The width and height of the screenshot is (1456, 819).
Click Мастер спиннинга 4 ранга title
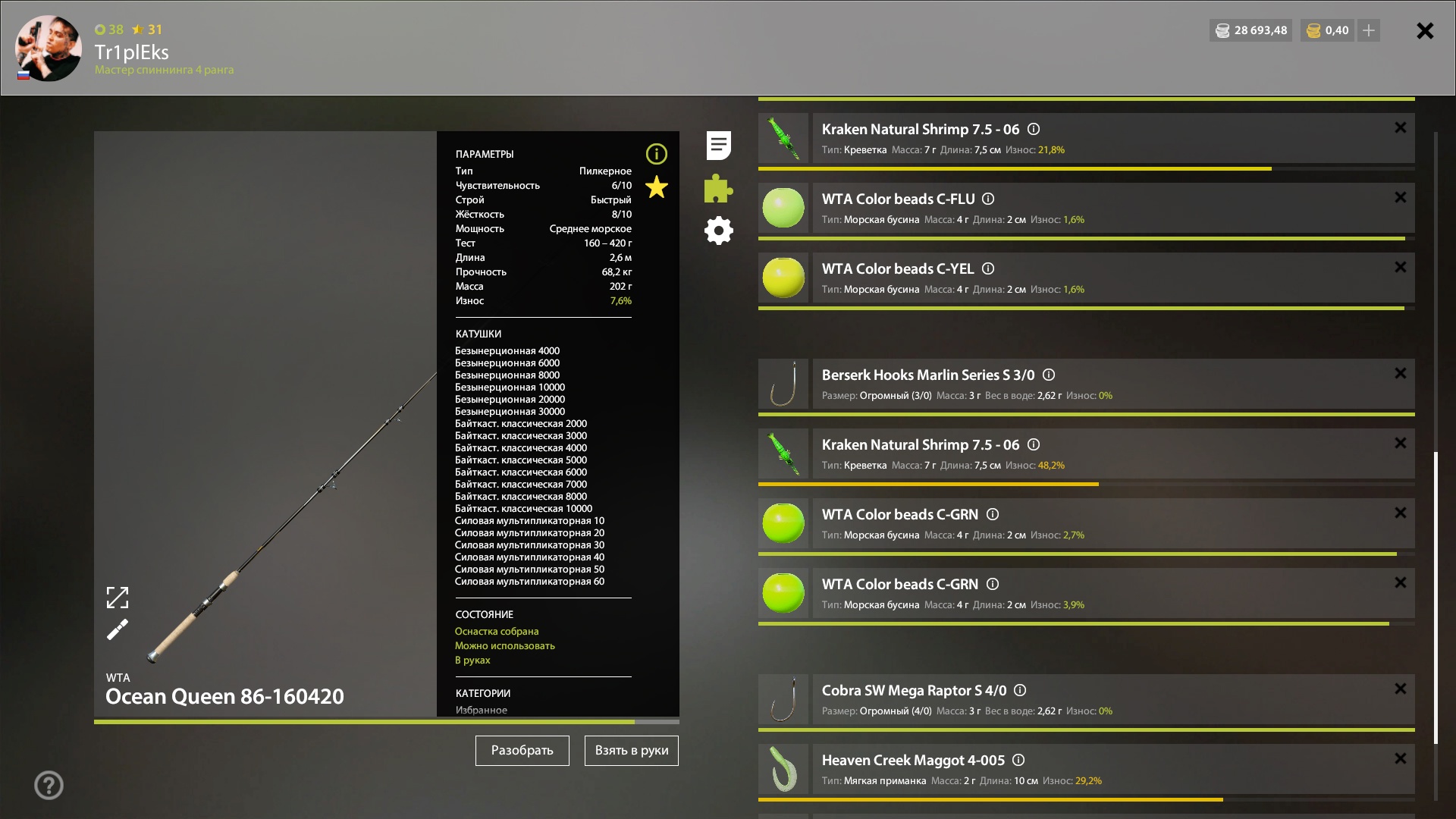click(164, 70)
